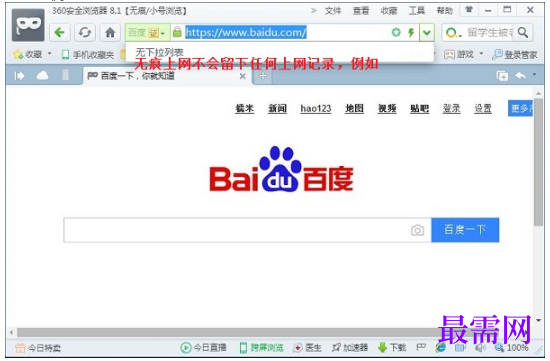Viewport: 550px width, 361px height.
Task: Open the 查看 menu
Action: click(x=361, y=11)
